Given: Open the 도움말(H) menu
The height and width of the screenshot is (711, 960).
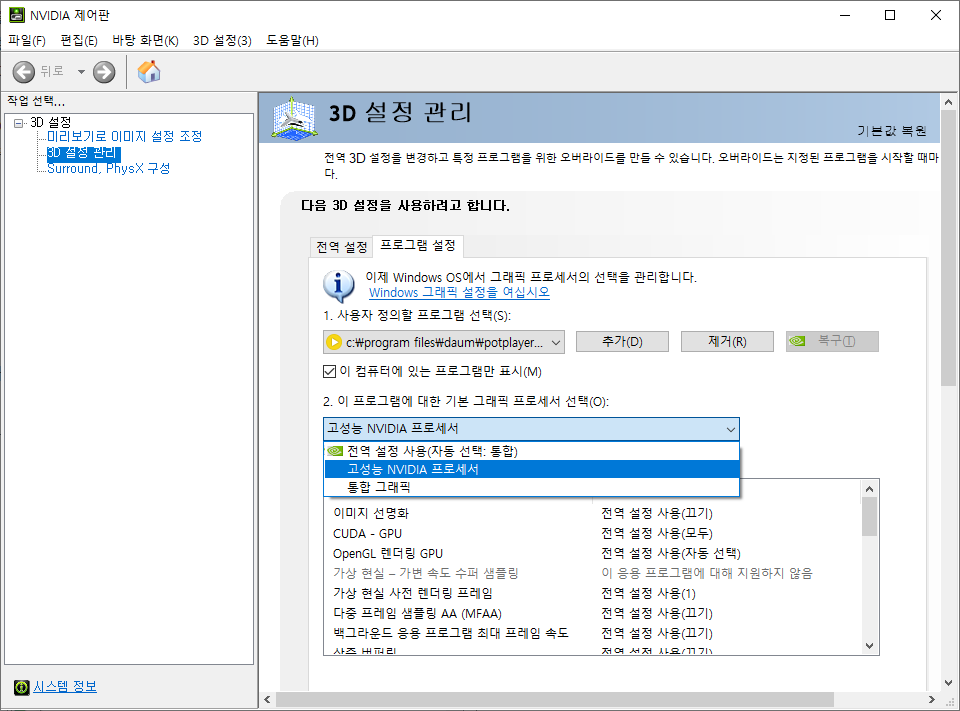Looking at the screenshot, I should tap(292, 40).
